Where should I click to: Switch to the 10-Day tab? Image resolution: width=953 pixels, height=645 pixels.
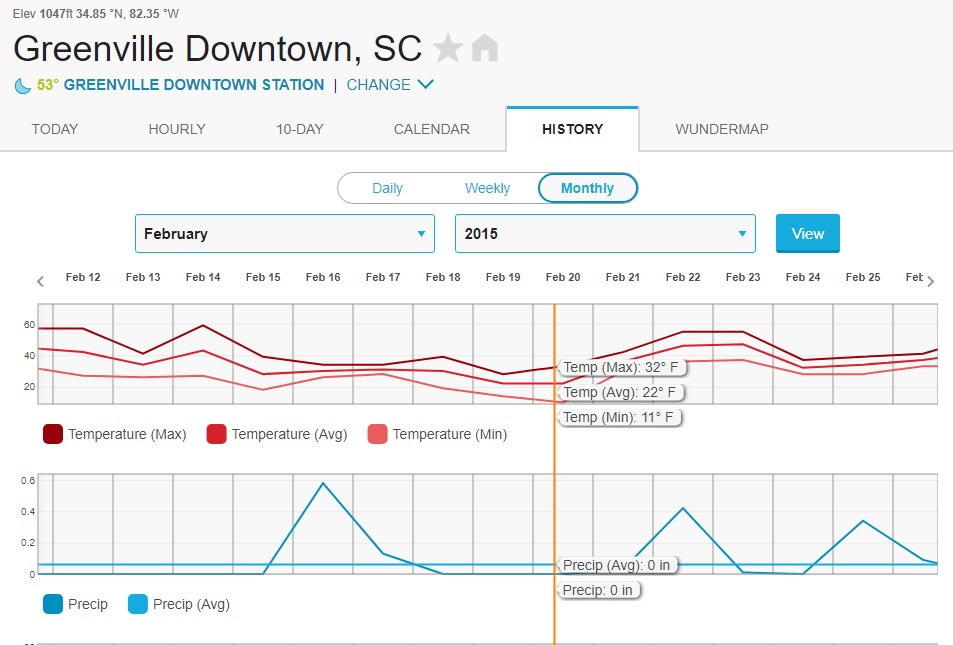pos(299,129)
